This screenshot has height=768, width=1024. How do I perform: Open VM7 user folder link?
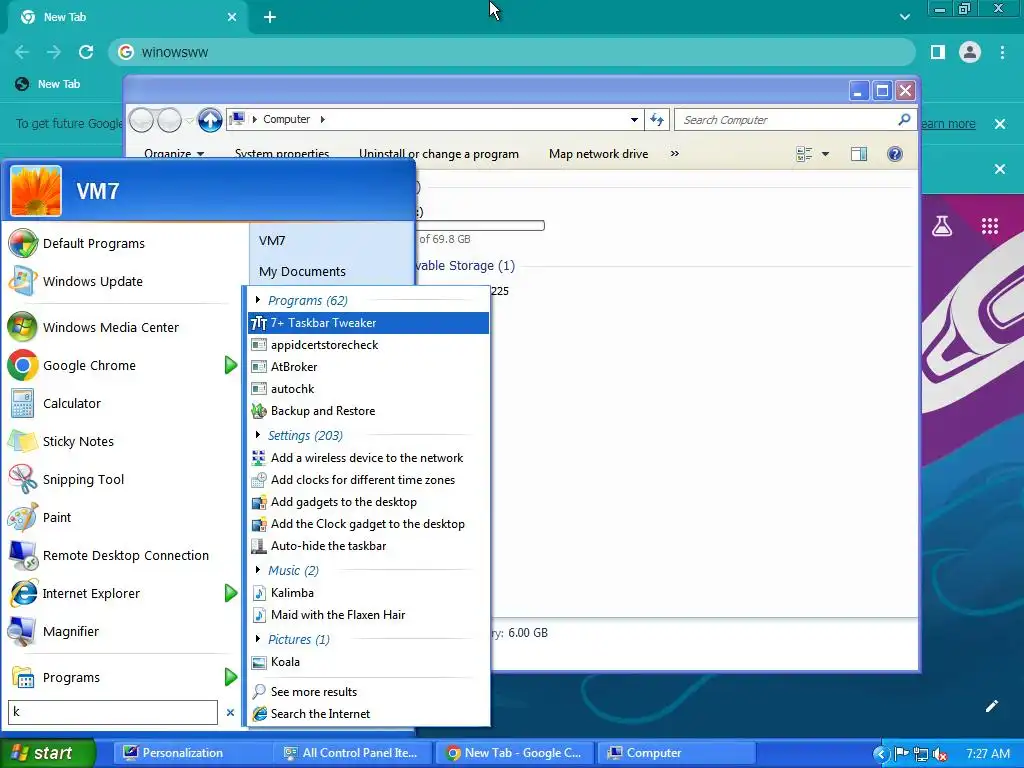[272, 240]
